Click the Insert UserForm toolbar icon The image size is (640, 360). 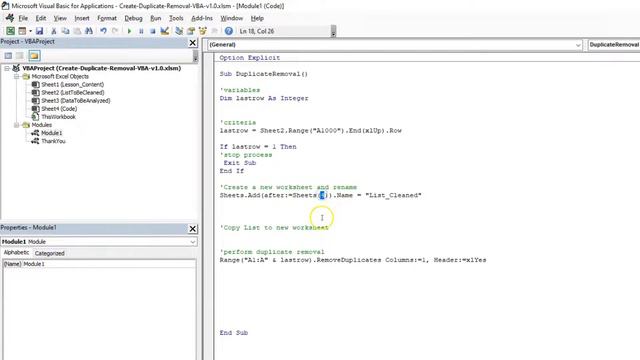click(22, 31)
